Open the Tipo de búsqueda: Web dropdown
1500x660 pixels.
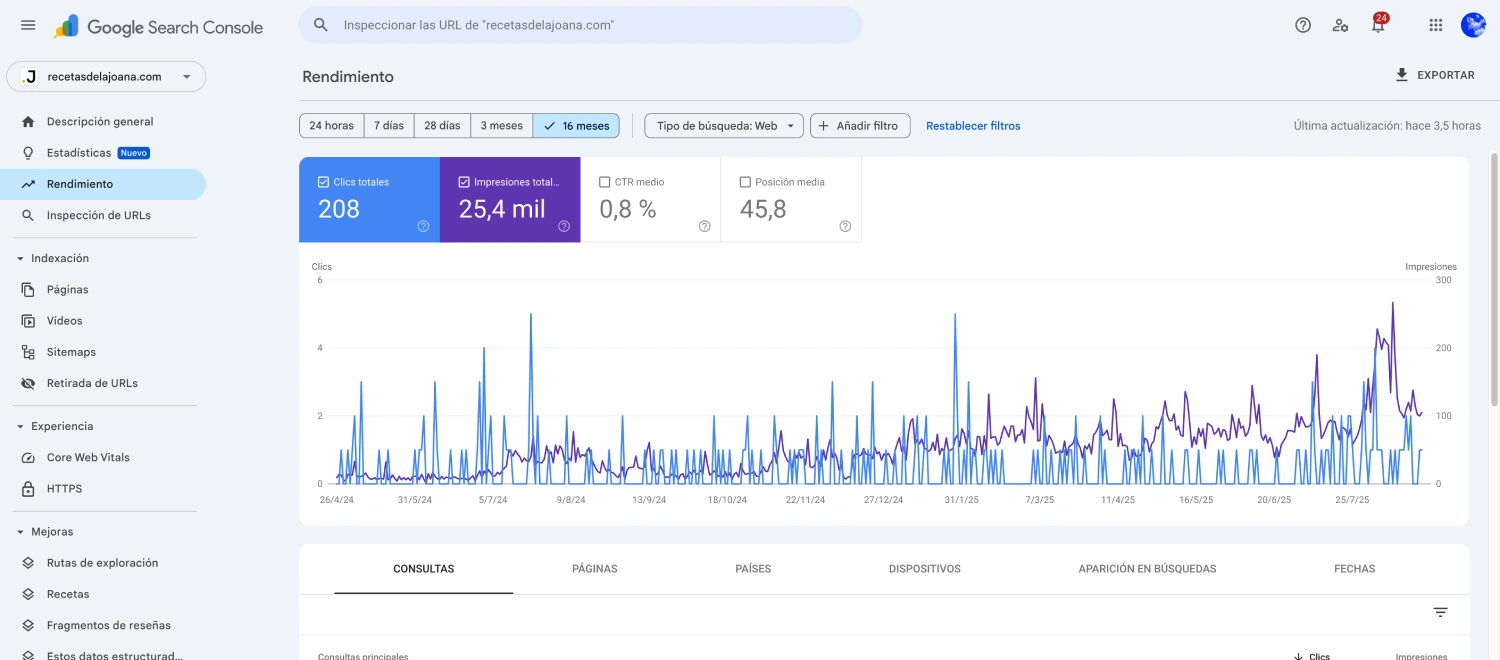pos(724,126)
